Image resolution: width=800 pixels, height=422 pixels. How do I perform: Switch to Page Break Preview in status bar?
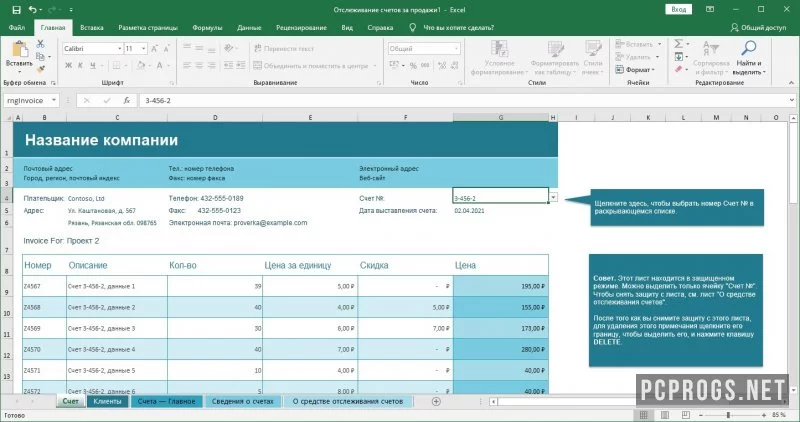click(686, 415)
